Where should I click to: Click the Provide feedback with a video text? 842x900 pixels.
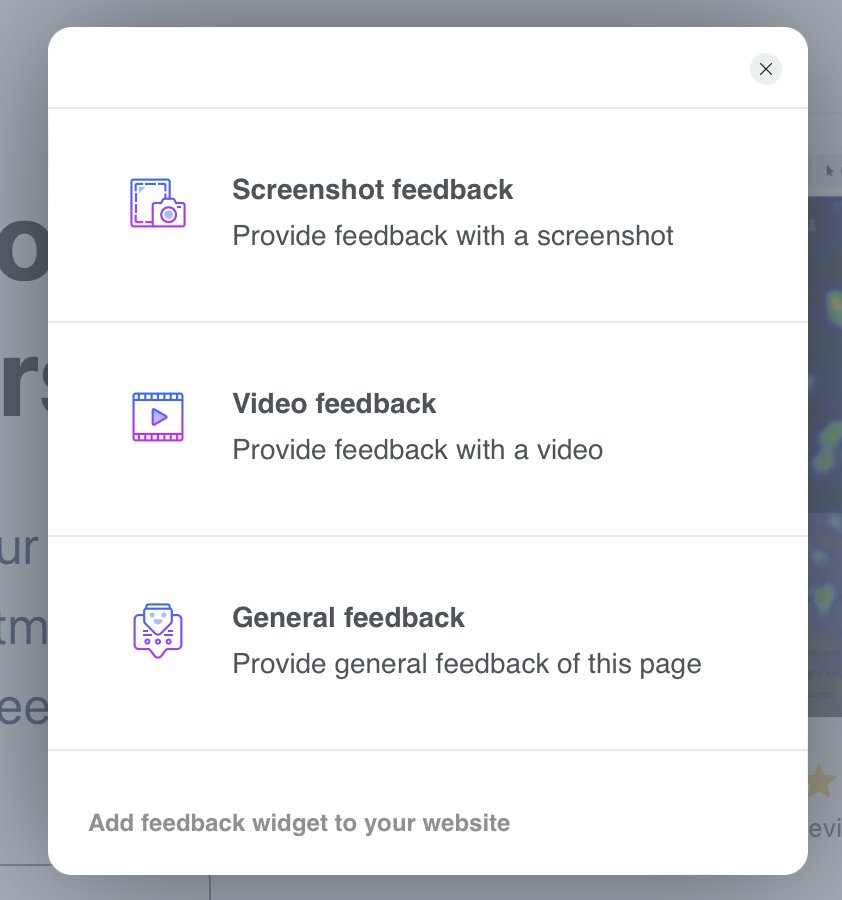(417, 450)
